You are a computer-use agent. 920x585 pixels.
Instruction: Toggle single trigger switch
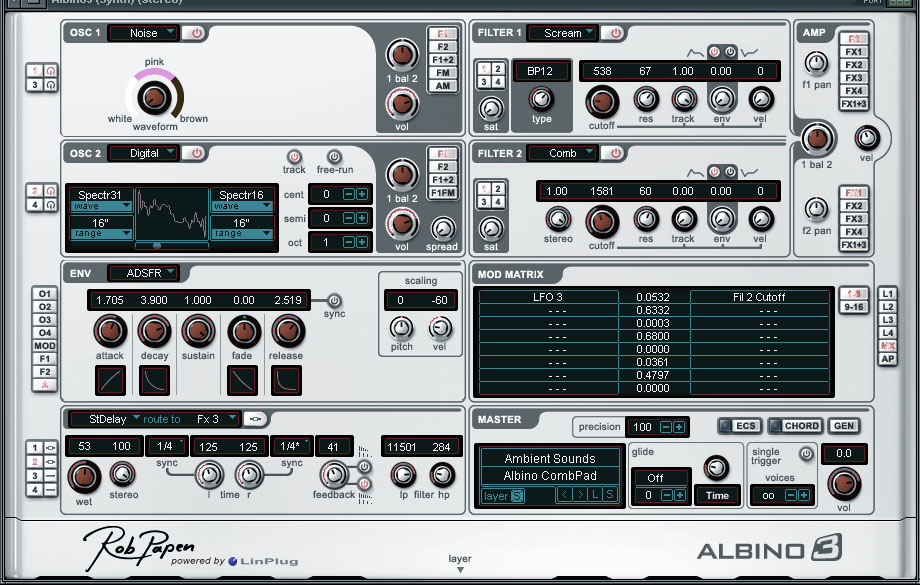pyautogui.click(x=806, y=454)
